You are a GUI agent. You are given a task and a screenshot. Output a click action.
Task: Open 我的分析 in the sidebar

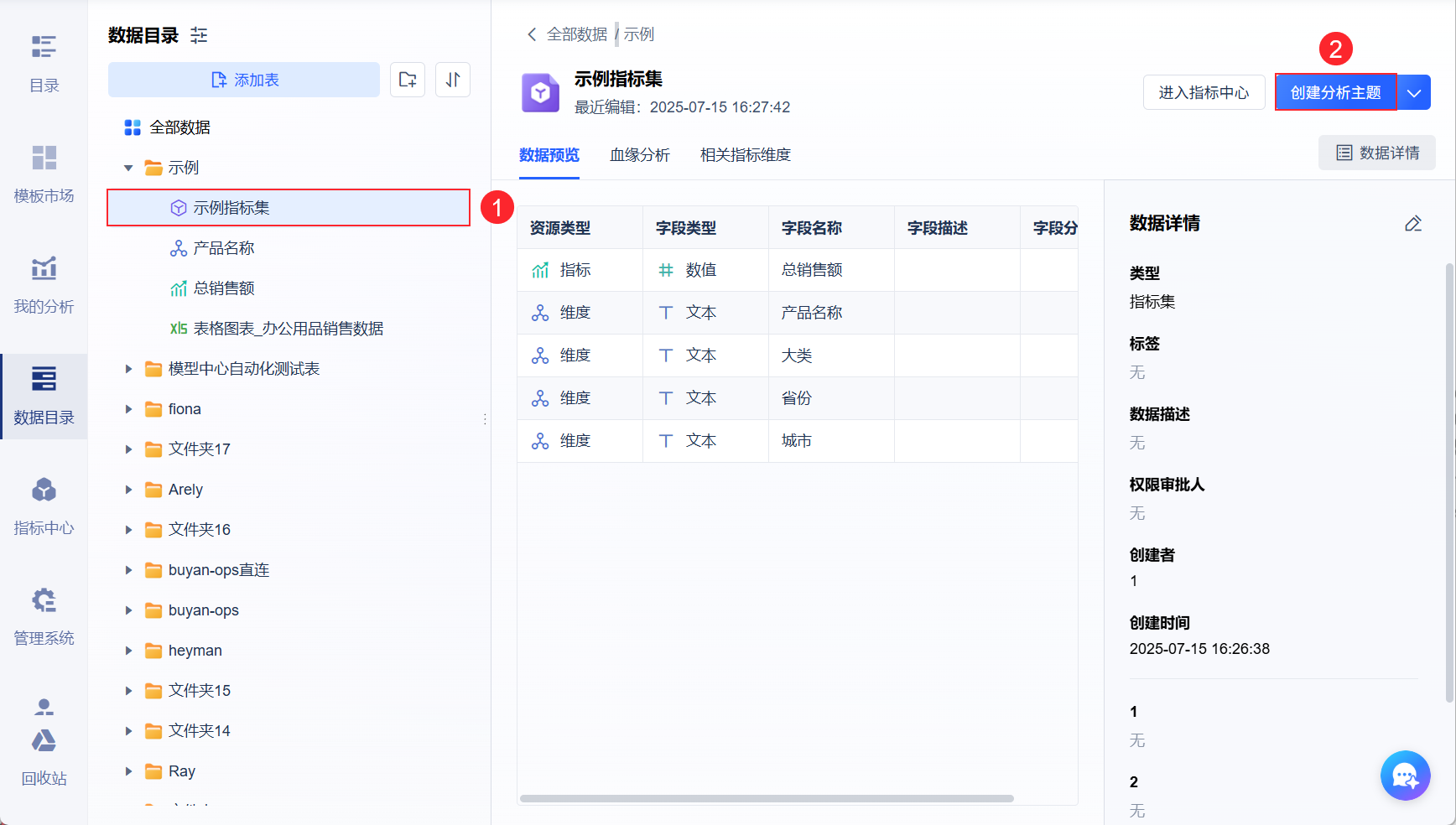pos(44,284)
